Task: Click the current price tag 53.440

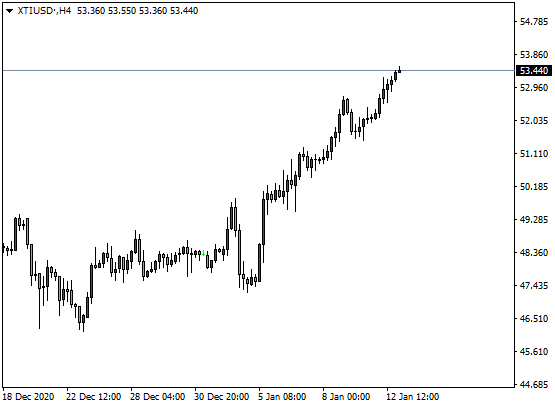Action: pyautogui.click(x=534, y=71)
